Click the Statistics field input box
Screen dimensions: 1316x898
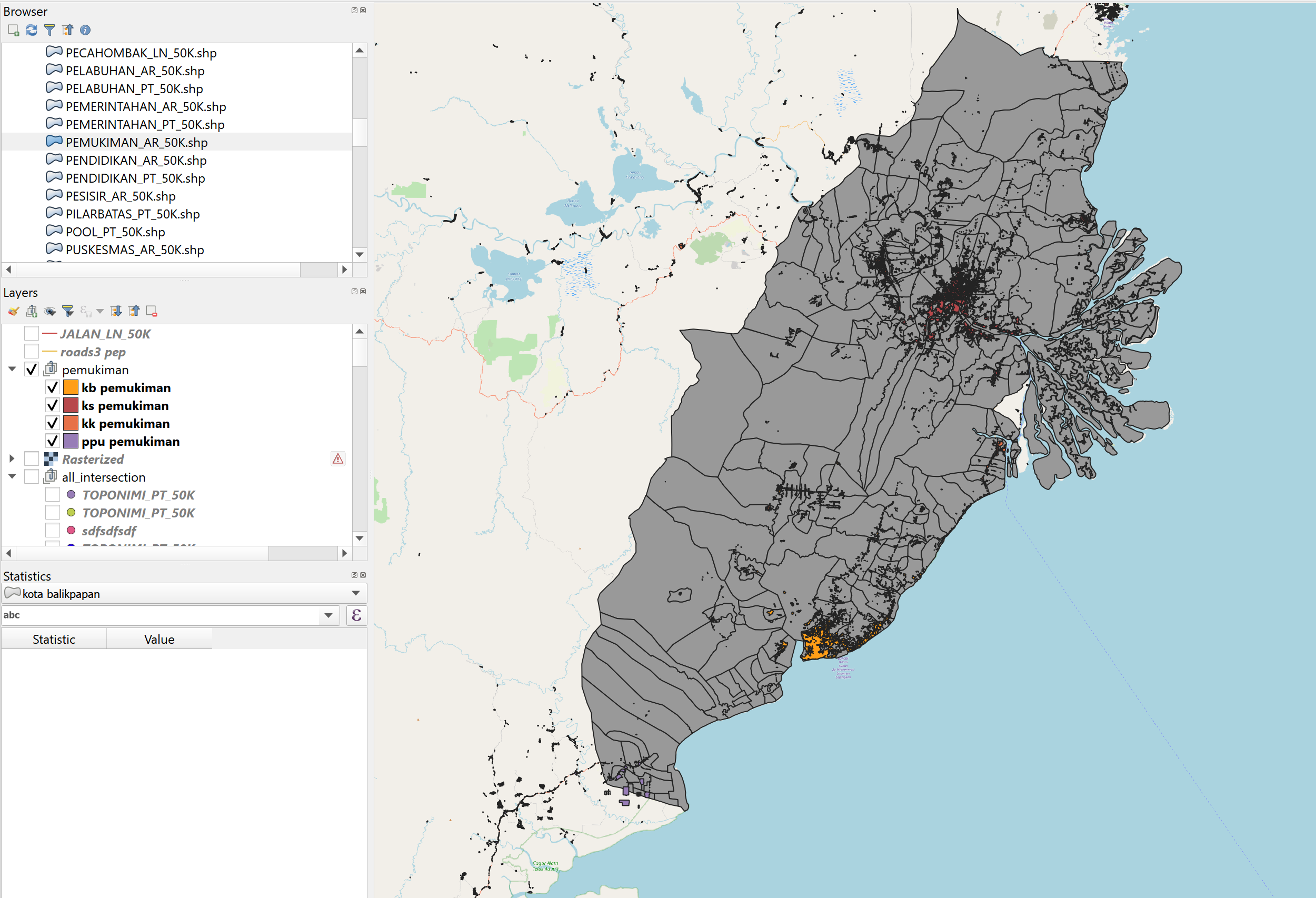click(158, 615)
